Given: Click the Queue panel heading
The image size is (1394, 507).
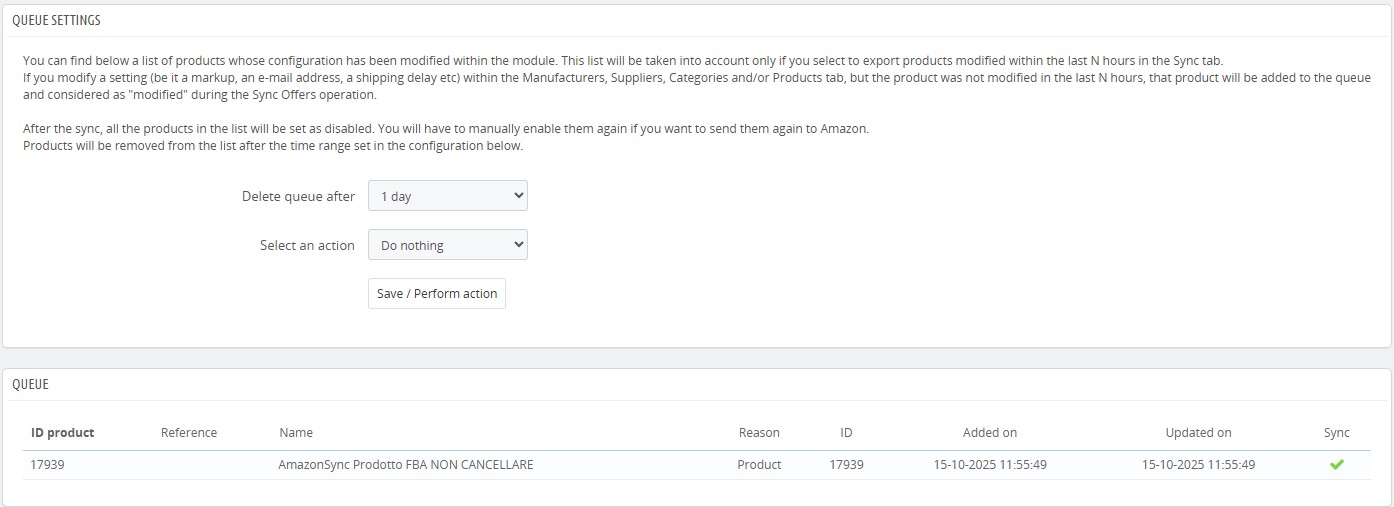Looking at the screenshot, I should tap(30, 384).
